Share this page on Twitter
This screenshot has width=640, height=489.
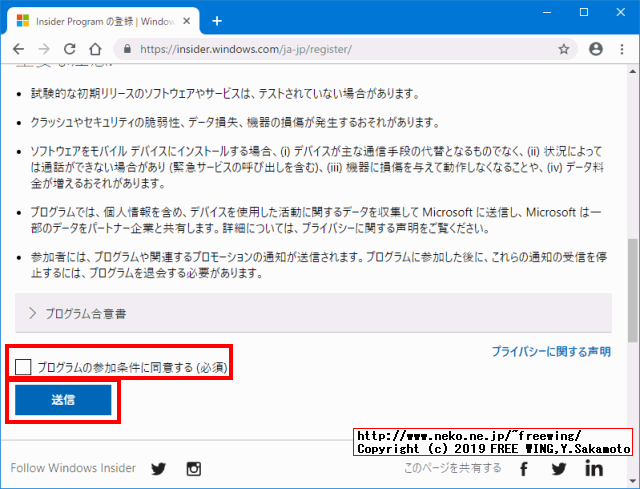[x=559, y=469]
